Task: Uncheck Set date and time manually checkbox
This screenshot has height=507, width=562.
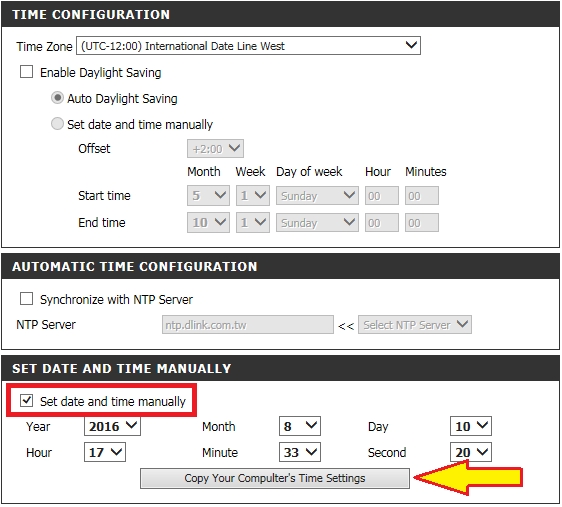Action: coord(27,401)
